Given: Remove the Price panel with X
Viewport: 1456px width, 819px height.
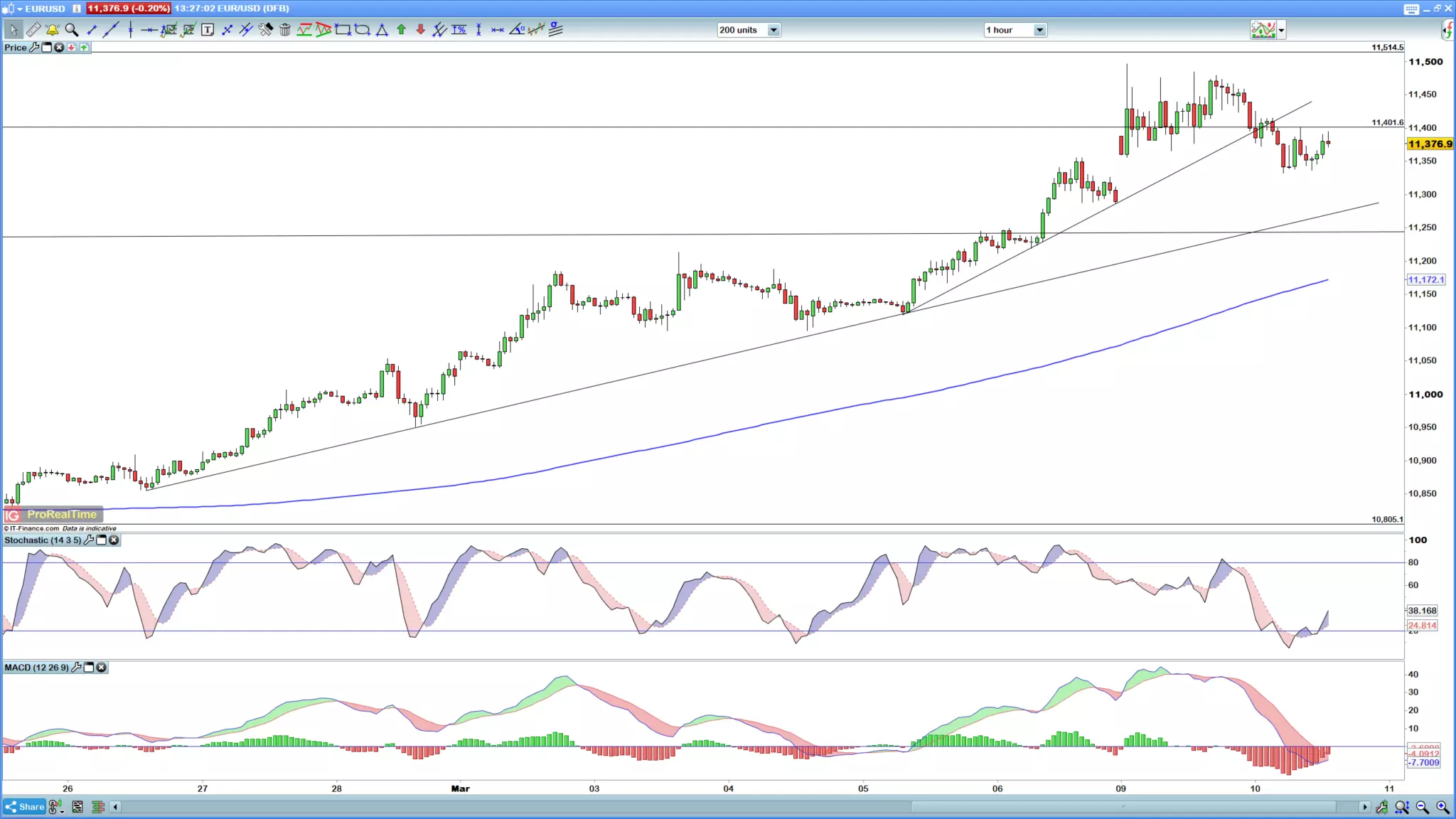Looking at the screenshot, I should tap(59, 48).
